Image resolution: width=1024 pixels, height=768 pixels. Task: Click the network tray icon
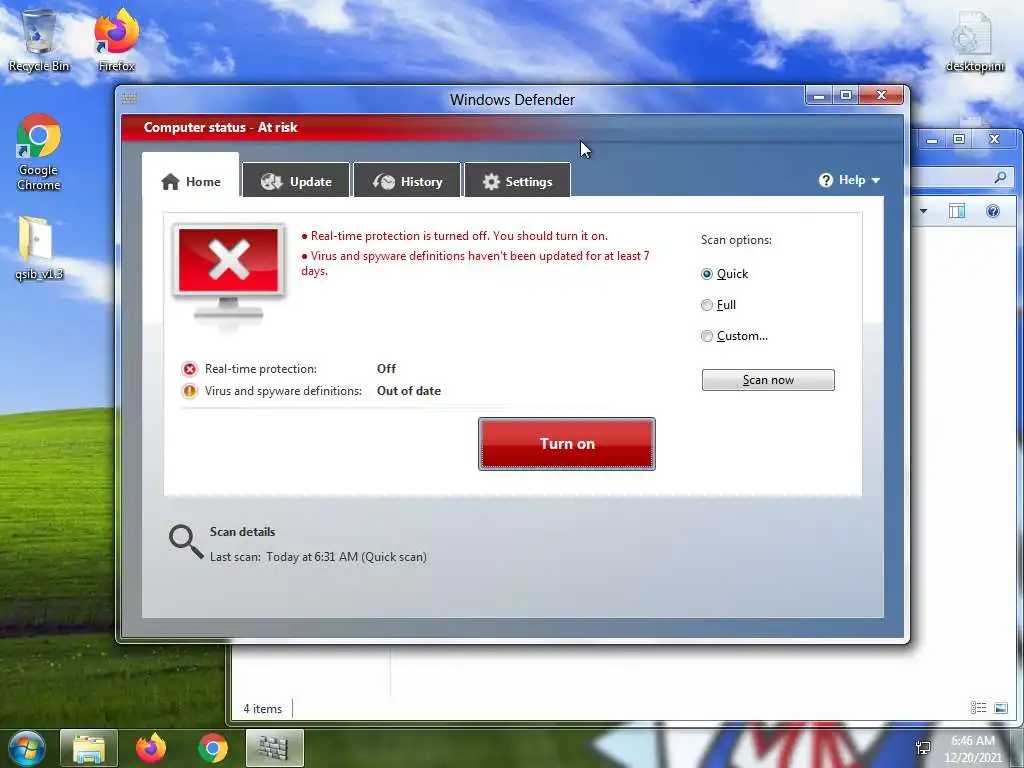[x=923, y=748]
